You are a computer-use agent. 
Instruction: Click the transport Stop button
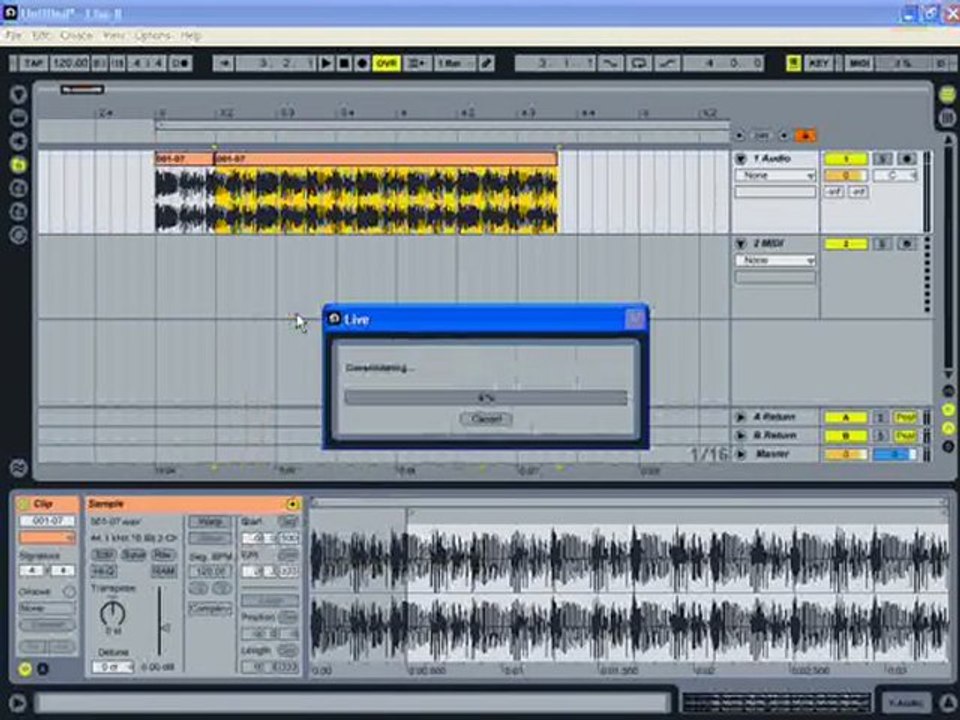pyautogui.click(x=344, y=63)
